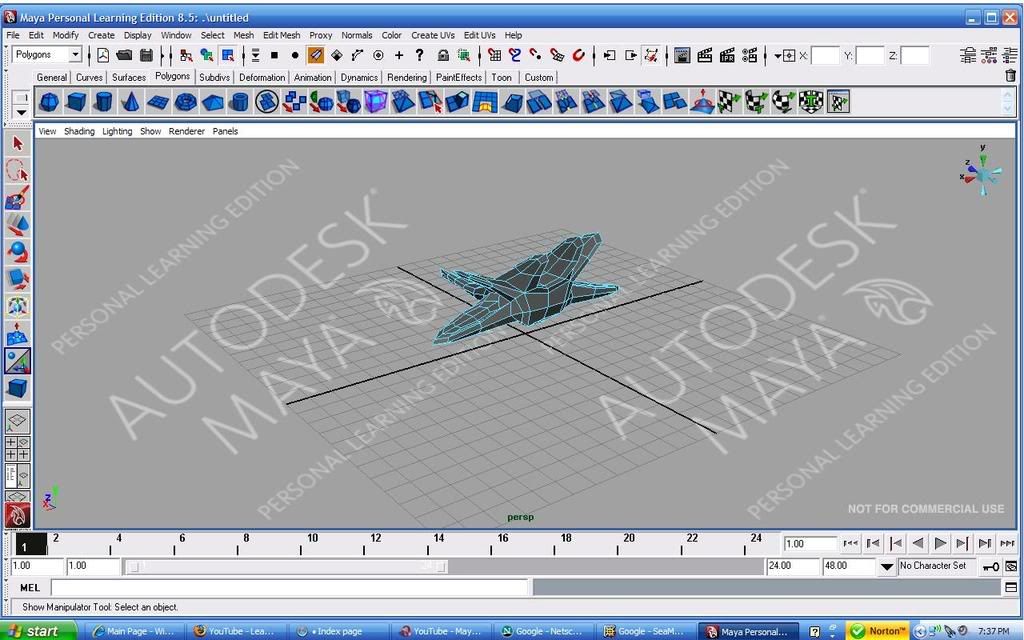
Task: Open the character set dropdown arrow
Action: tap(886, 566)
